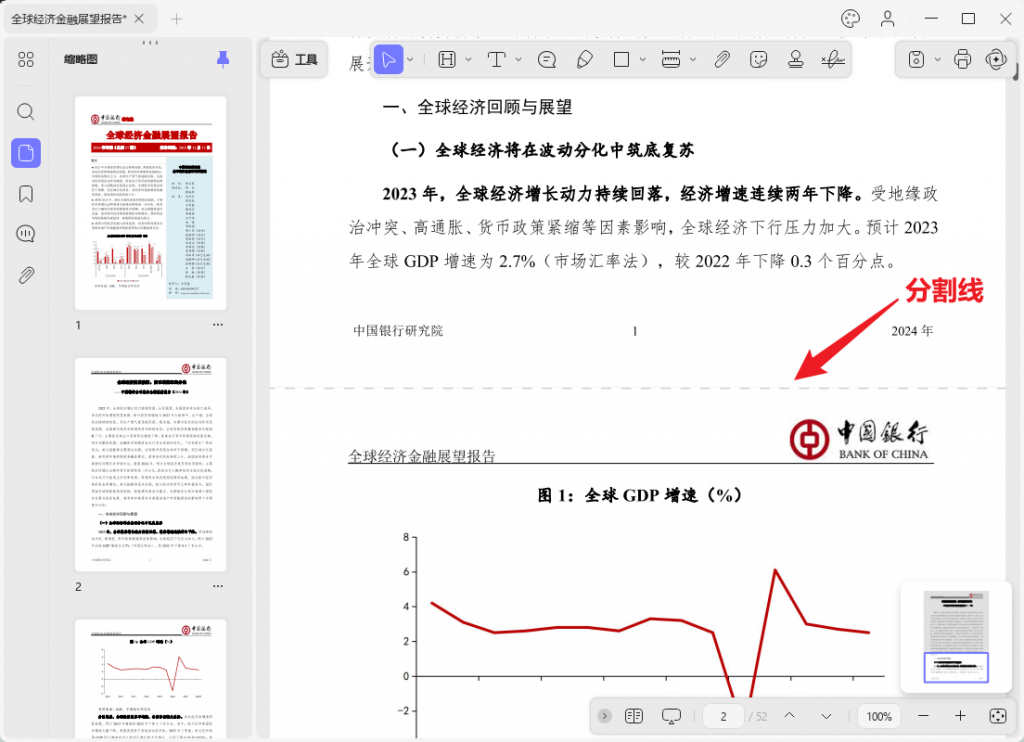Select the highlight text tool
1024x742 pixels.
pos(447,59)
